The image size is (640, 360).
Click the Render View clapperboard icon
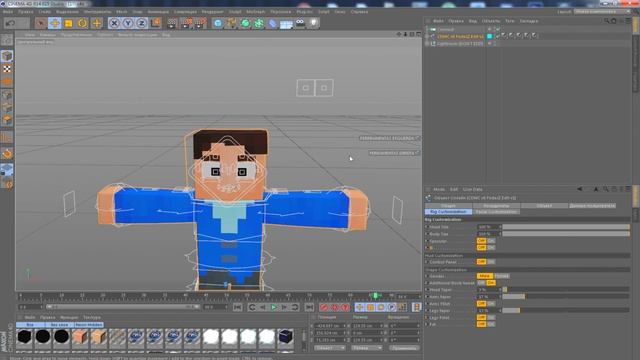172,23
